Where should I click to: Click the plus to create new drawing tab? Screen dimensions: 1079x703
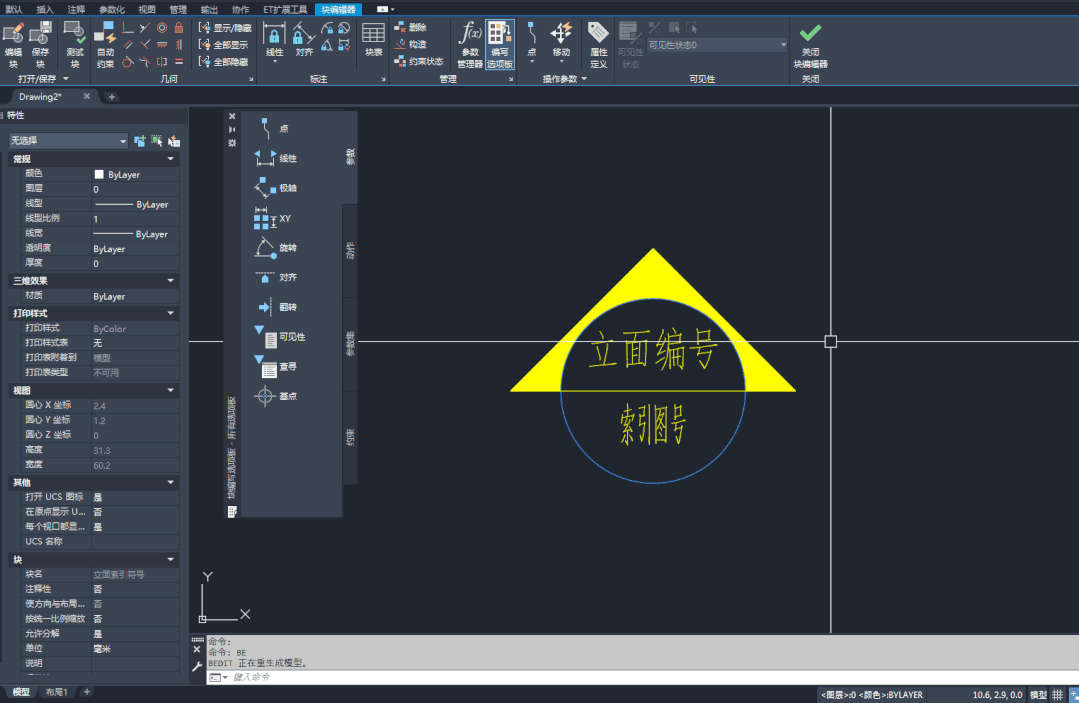point(111,97)
